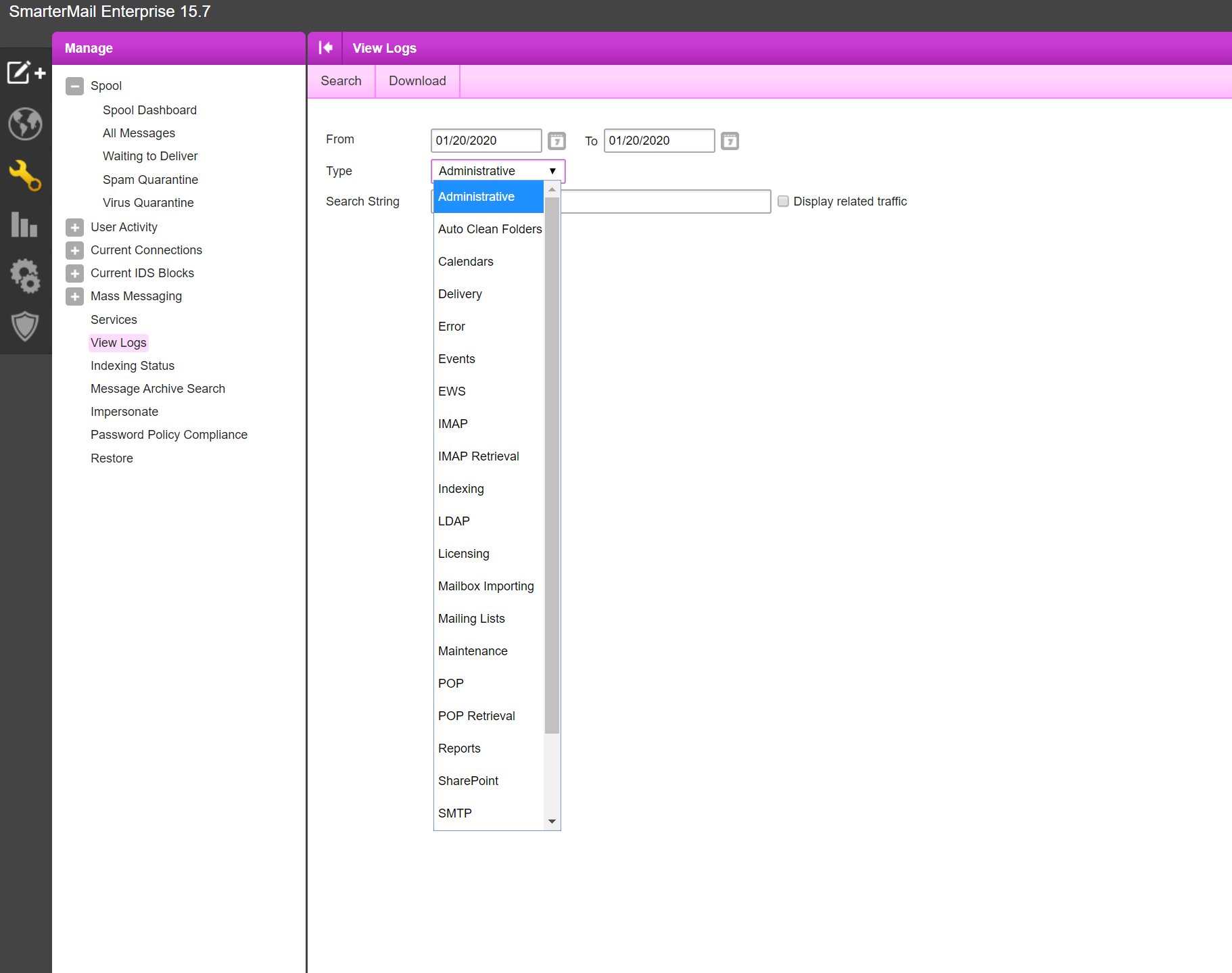Image resolution: width=1232 pixels, height=973 pixels.
Task: Open the gears Settings icon
Action: coord(26,276)
